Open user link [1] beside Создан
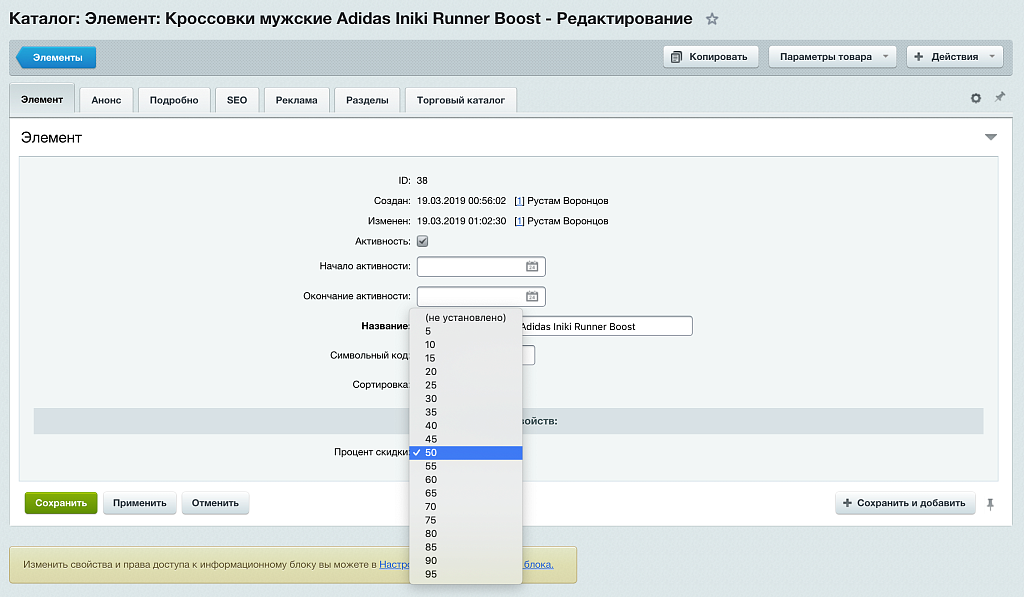 tap(519, 200)
